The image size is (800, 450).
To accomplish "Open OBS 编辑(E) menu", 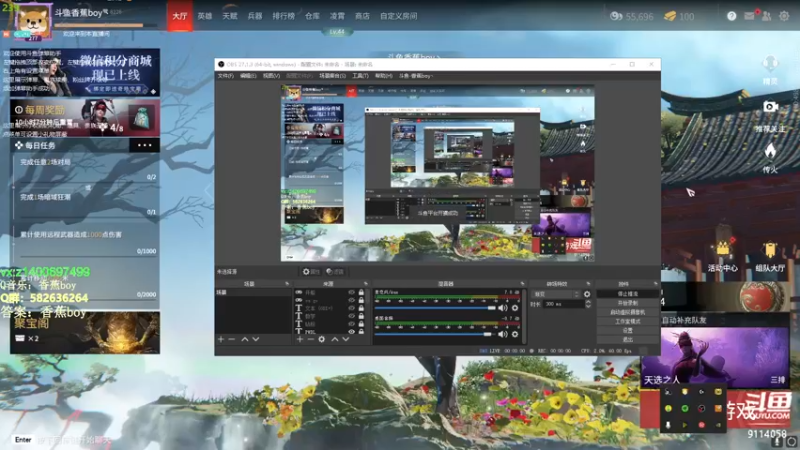I will click(x=248, y=76).
